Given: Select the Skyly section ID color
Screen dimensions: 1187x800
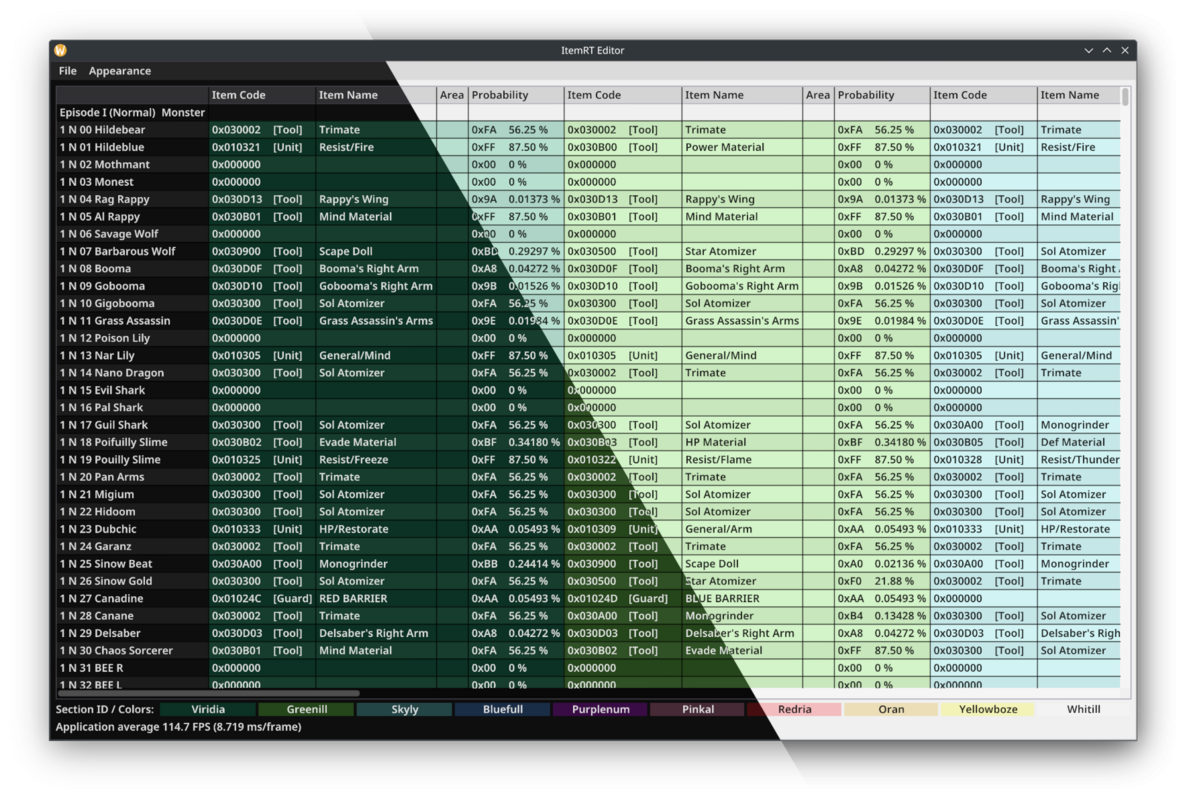Looking at the screenshot, I should [404, 709].
